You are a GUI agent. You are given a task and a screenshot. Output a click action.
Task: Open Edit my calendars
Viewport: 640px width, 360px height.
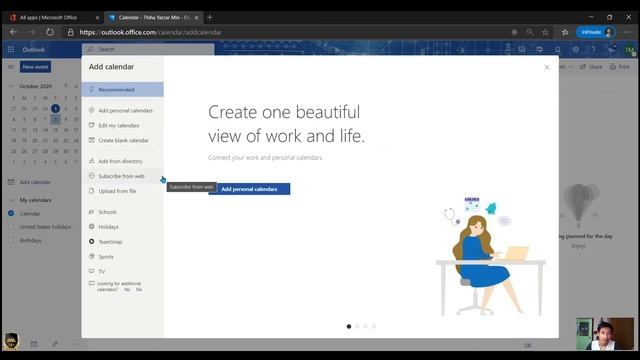(x=122, y=125)
